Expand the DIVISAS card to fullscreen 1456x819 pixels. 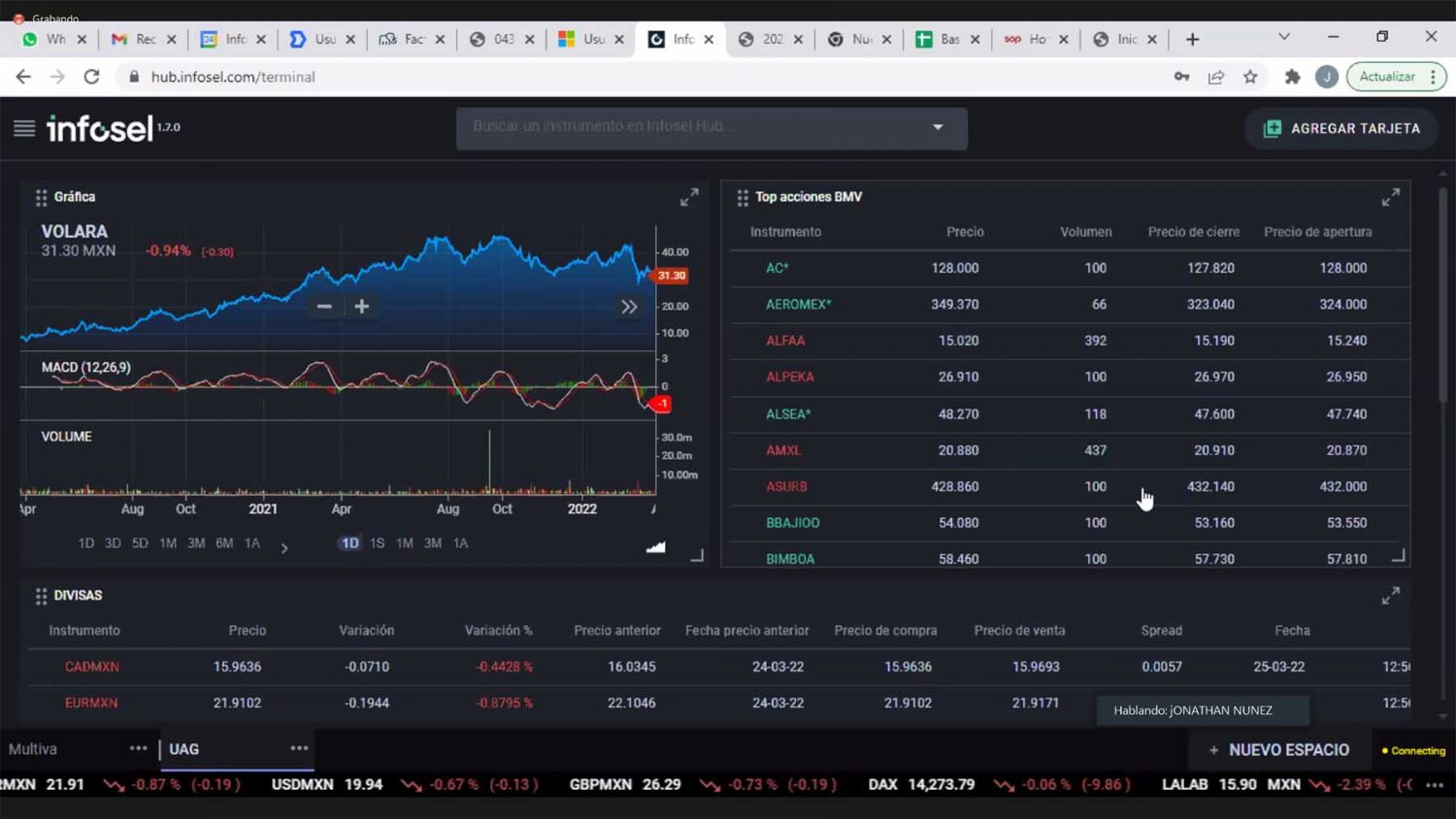(1390, 596)
